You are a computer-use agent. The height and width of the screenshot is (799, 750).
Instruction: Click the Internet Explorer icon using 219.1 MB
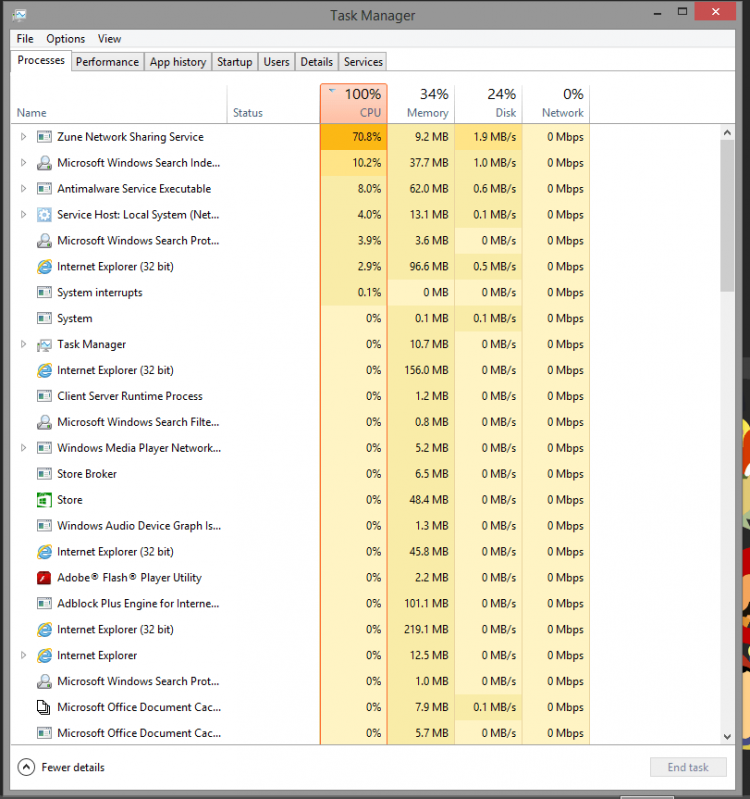[x=44, y=629]
